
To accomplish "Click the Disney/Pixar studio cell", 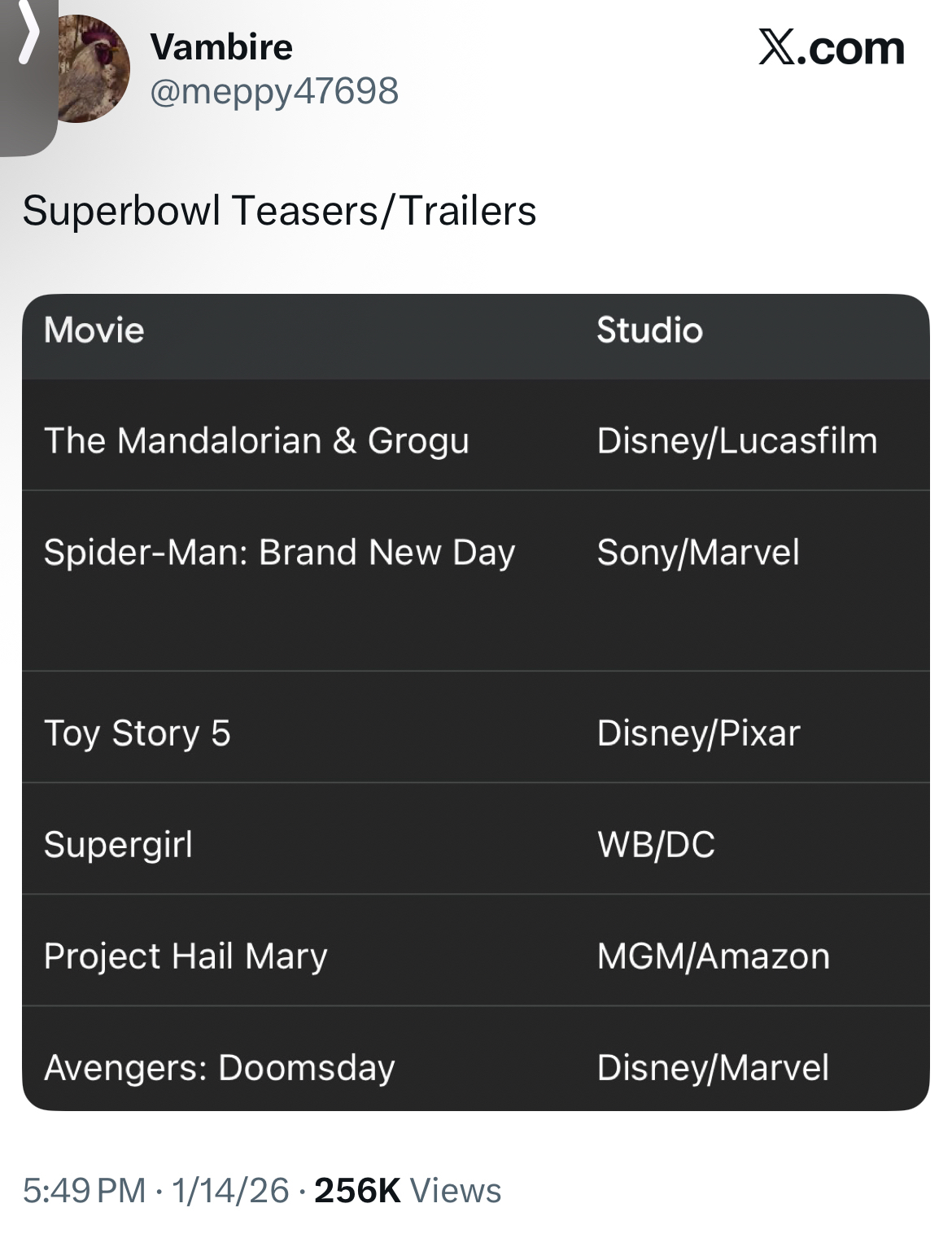I will pos(698,733).
